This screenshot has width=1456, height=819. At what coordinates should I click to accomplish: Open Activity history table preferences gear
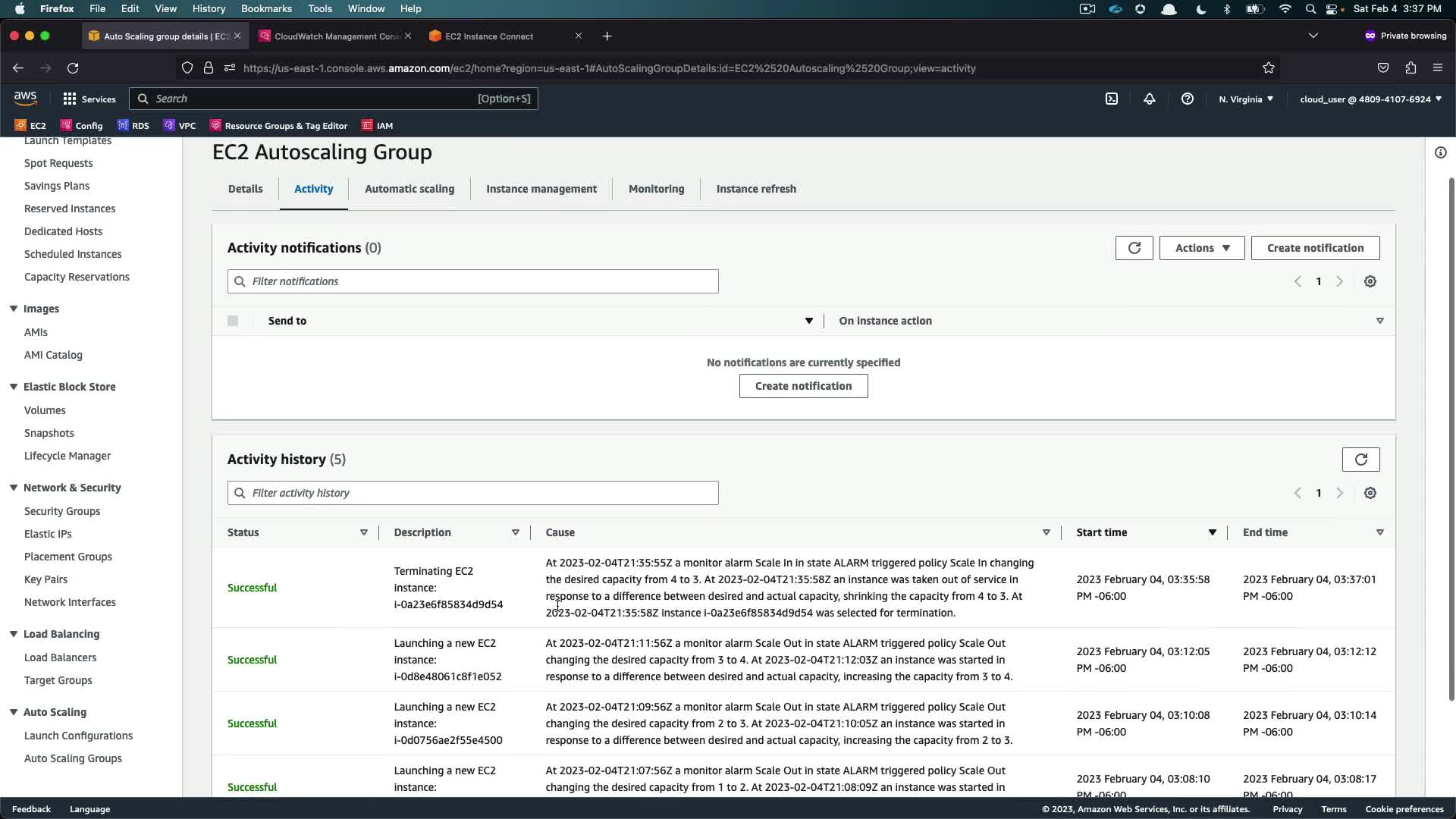coord(1370,493)
